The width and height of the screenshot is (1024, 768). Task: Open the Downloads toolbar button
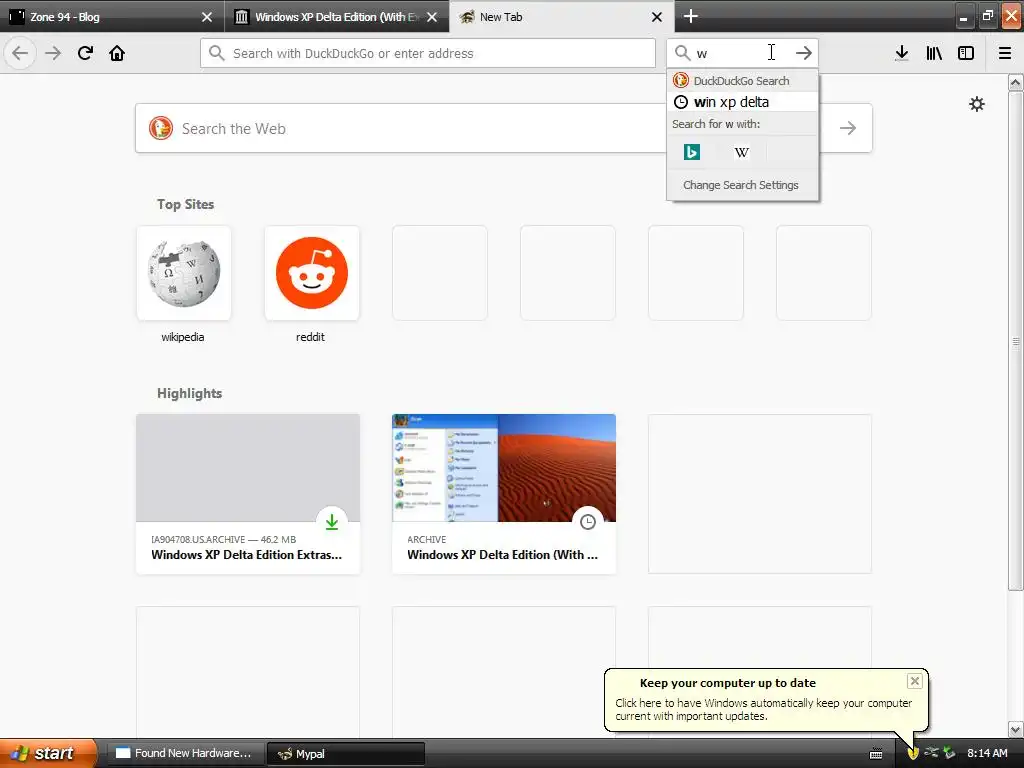coord(901,53)
